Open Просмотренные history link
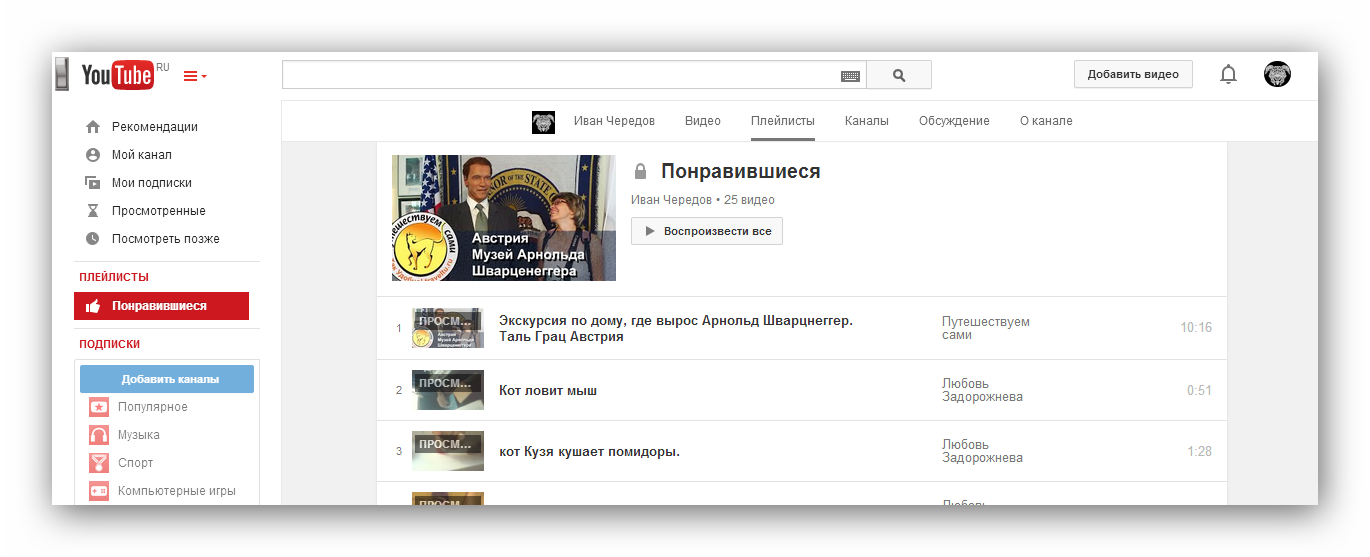 click(159, 211)
